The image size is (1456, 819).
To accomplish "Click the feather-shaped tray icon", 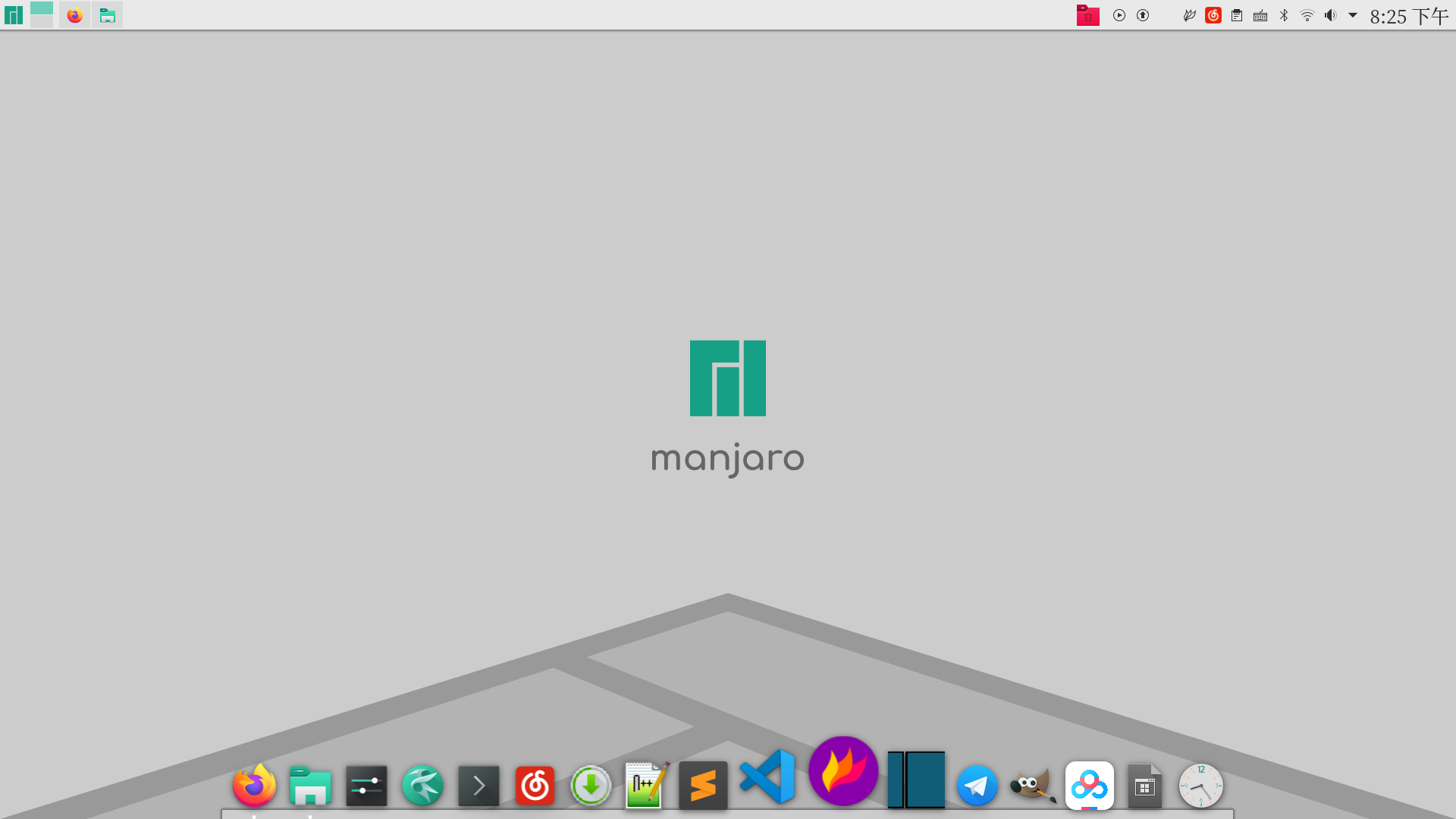I will (1189, 15).
